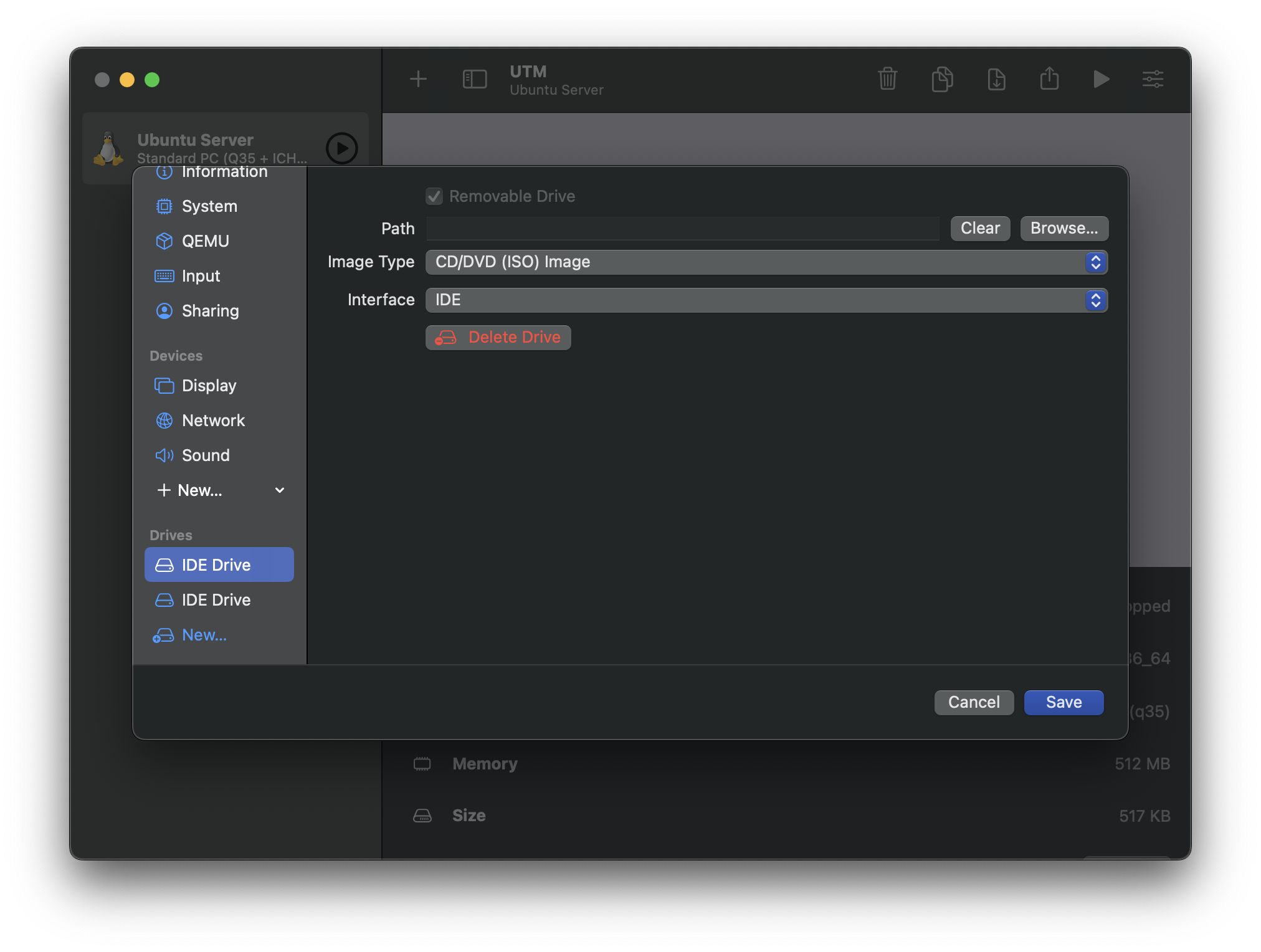
Task: Click the green zoom window button
Action: click(x=152, y=80)
